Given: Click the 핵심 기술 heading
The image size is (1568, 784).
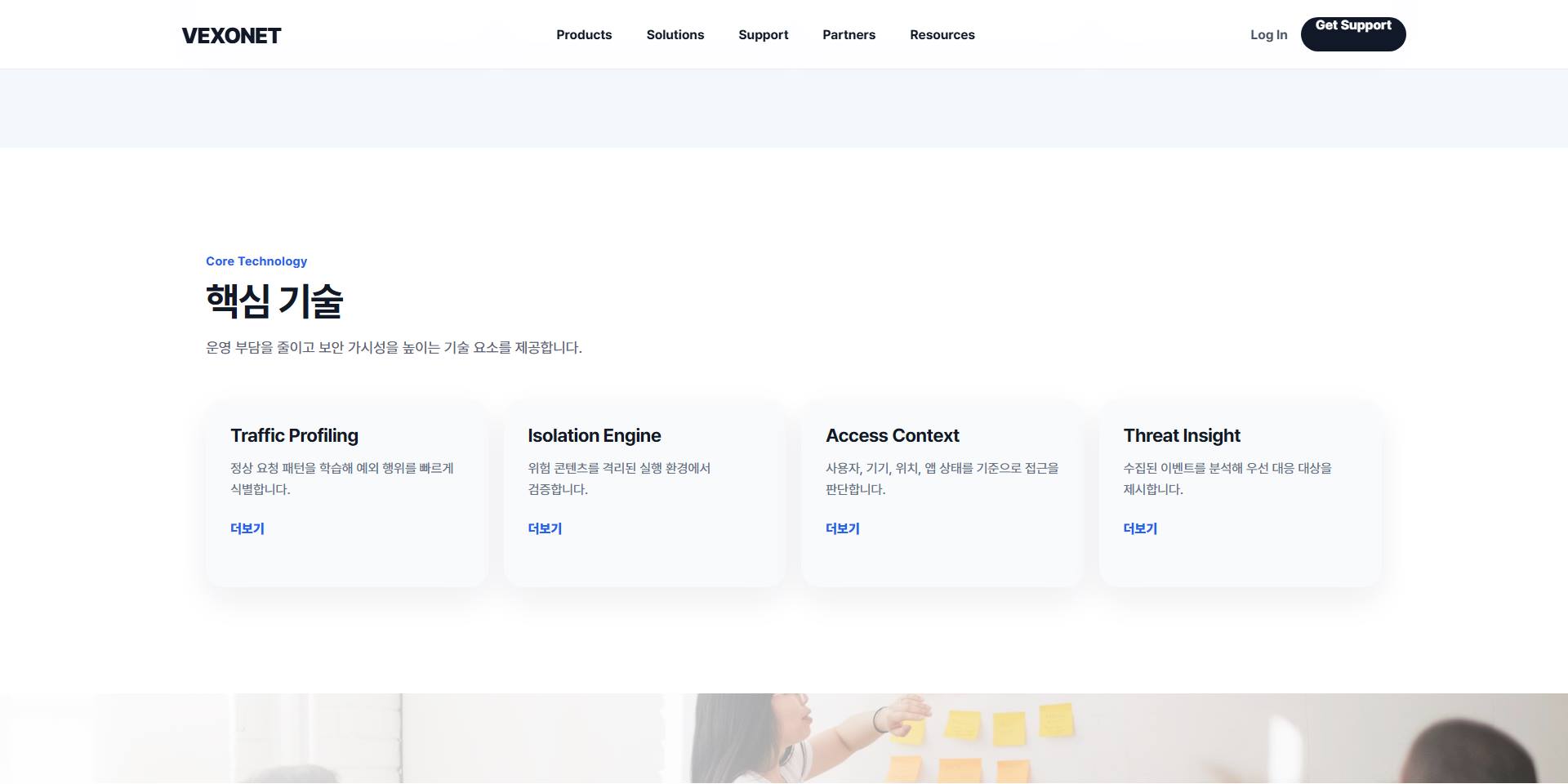Looking at the screenshot, I should tap(274, 301).
